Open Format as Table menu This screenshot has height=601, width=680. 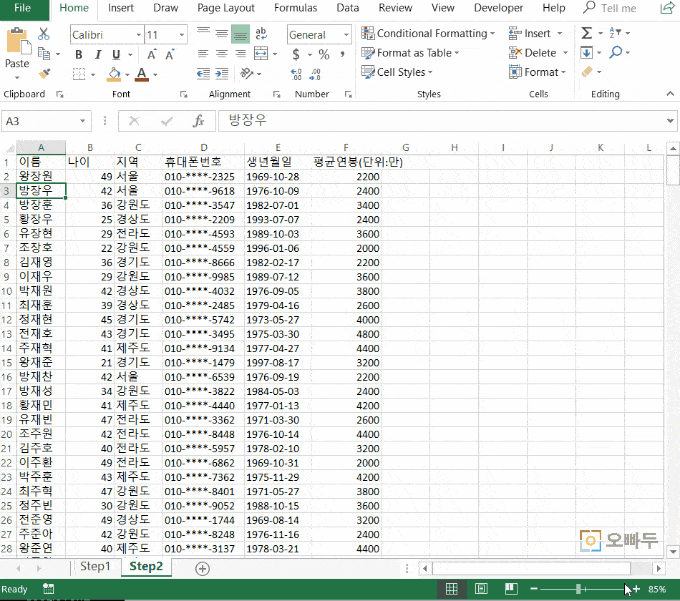[x=409, y=53]
